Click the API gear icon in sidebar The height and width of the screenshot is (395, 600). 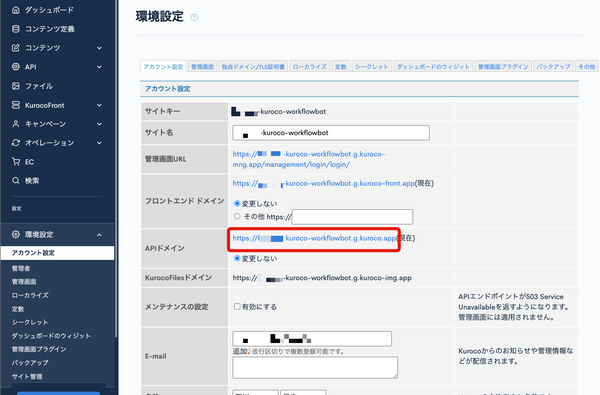click(16, 67)
